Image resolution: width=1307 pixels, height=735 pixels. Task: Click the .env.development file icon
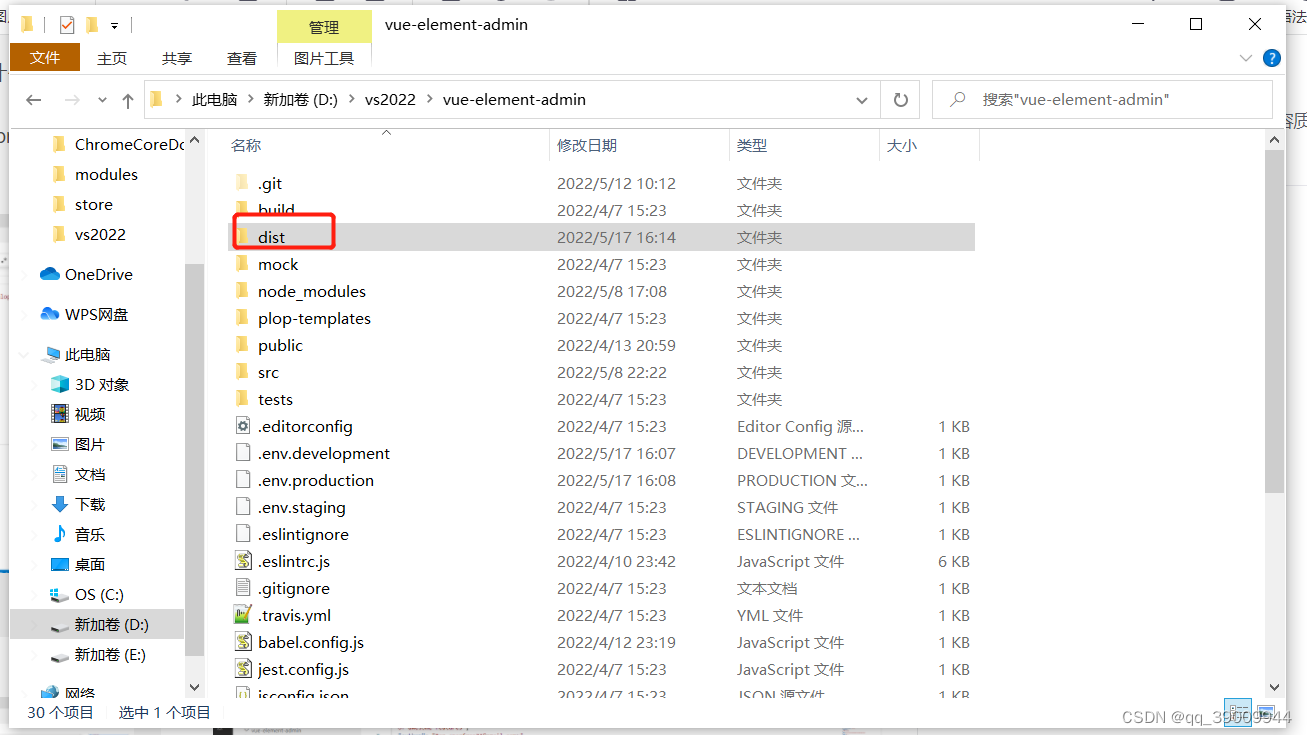[x=242, y=453]
